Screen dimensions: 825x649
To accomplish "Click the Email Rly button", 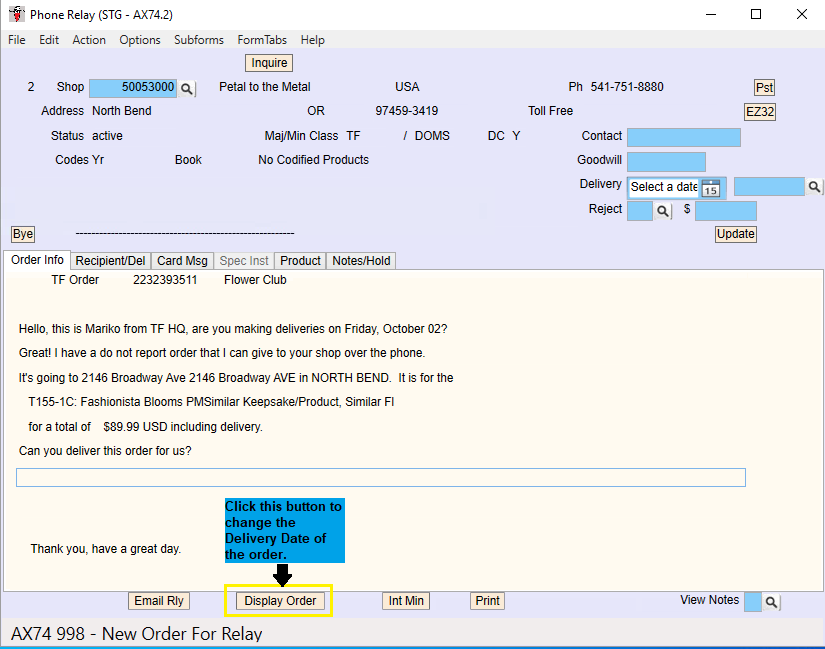I will coord(159,601).
